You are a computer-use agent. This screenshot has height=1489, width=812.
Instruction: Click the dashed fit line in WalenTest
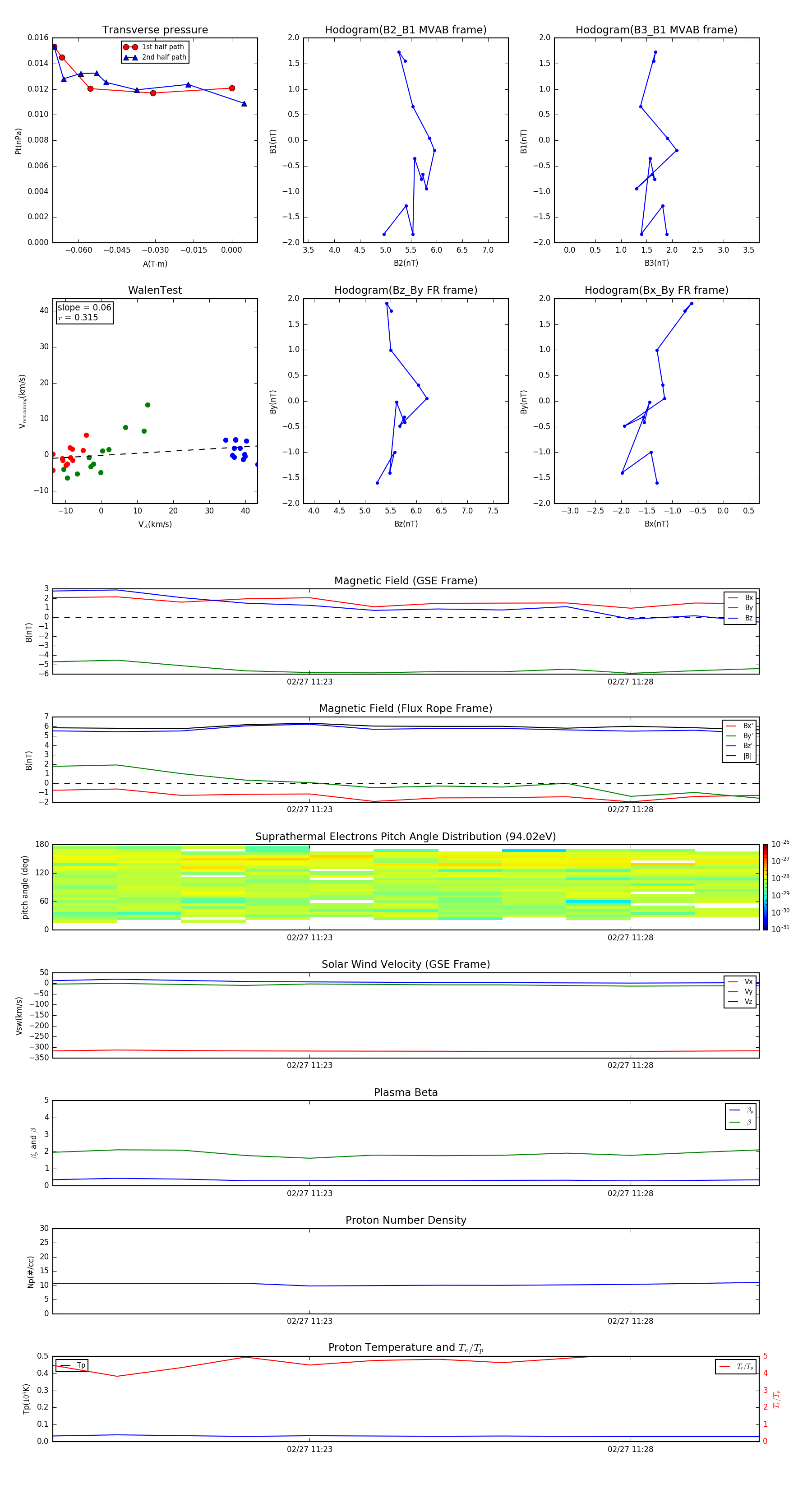[x=155, y=452]
